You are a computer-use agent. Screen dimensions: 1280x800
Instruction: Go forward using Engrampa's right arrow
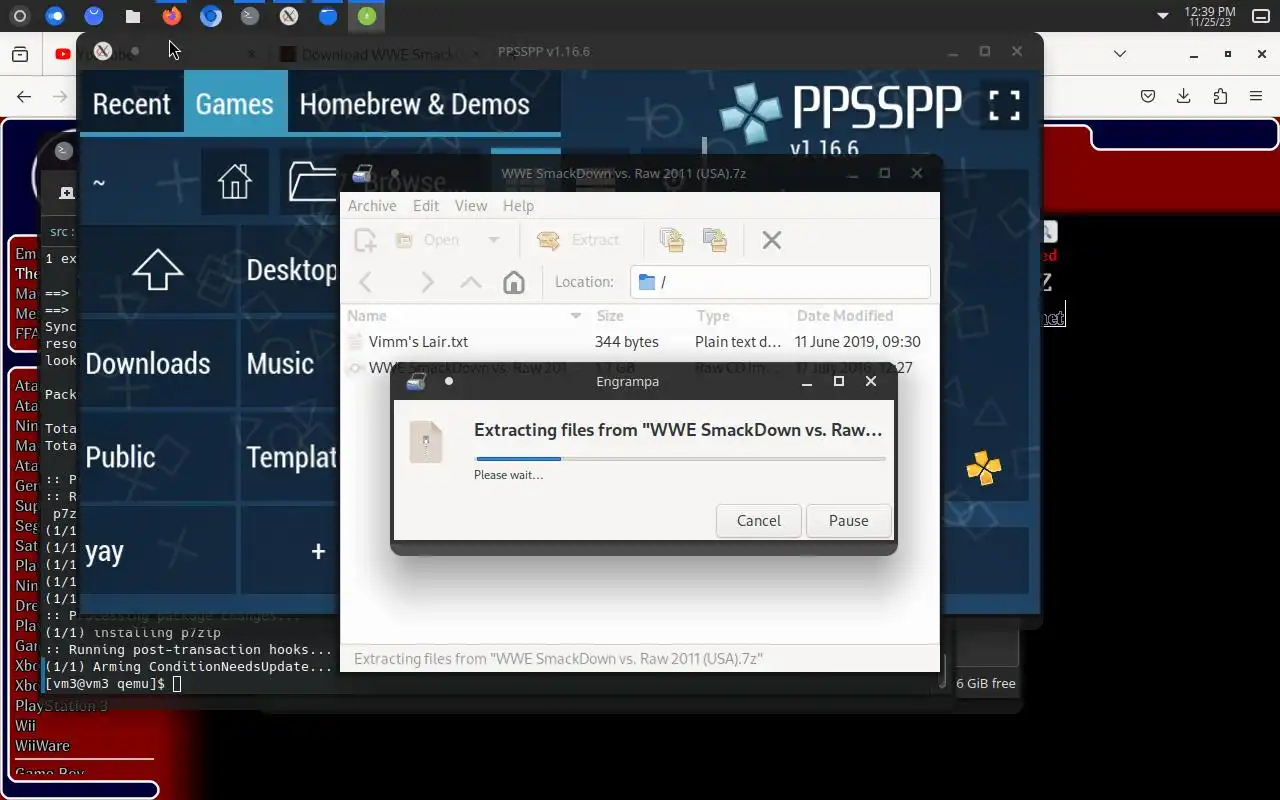coord(427,282)
